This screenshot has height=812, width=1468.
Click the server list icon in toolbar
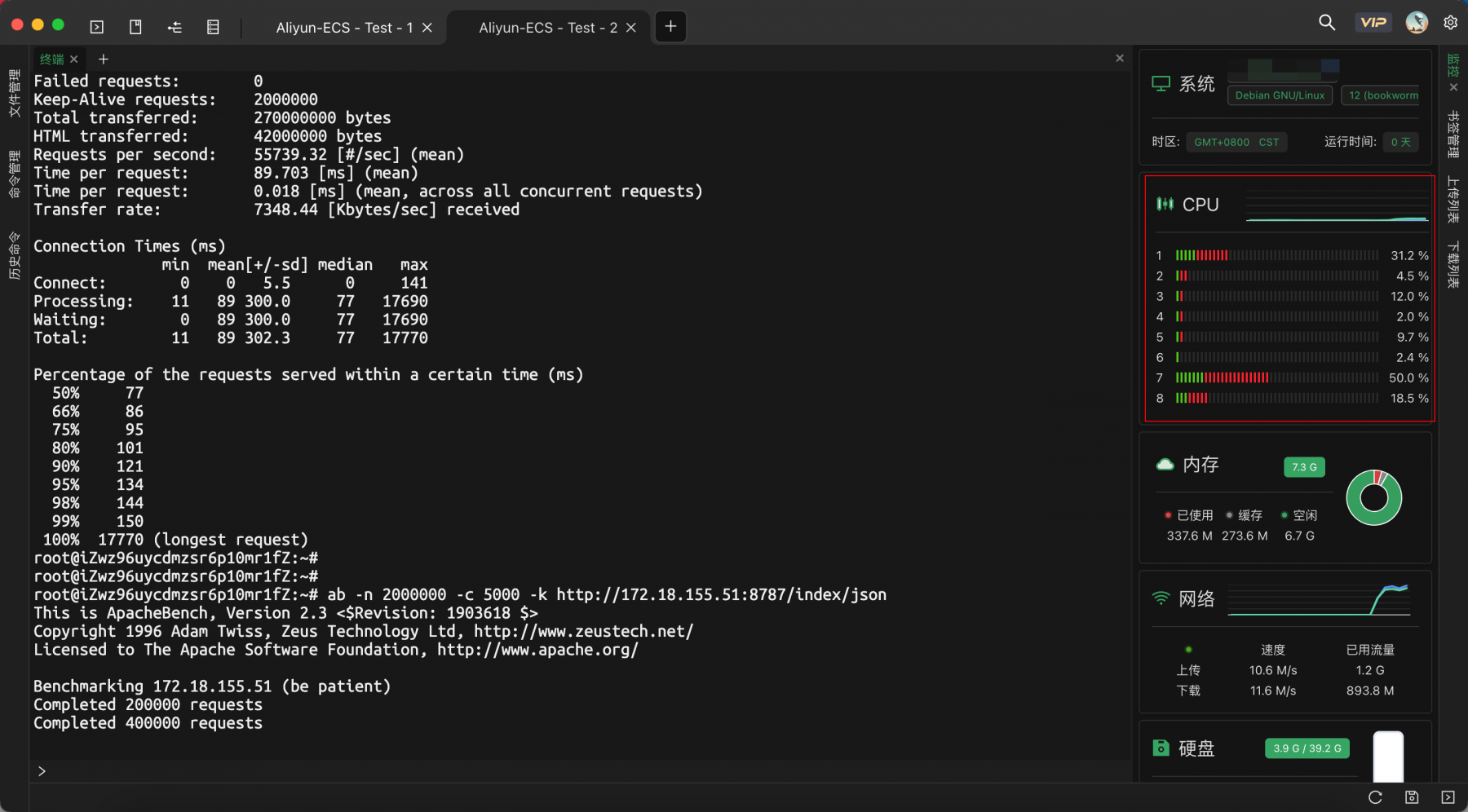[x=213, y=27]
